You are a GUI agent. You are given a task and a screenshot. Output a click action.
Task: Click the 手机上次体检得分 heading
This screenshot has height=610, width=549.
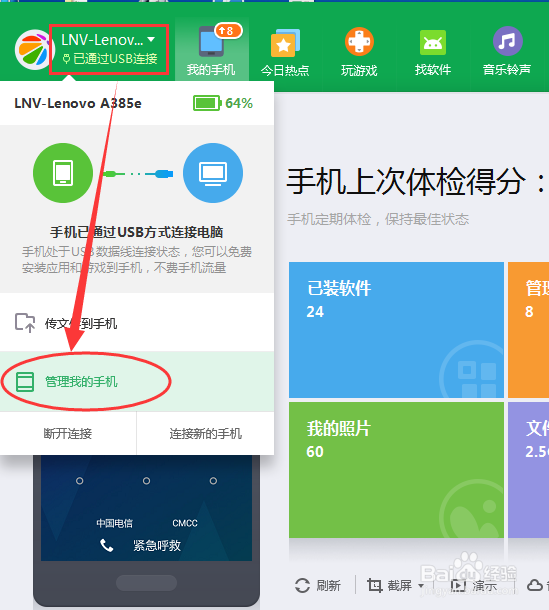416,181
